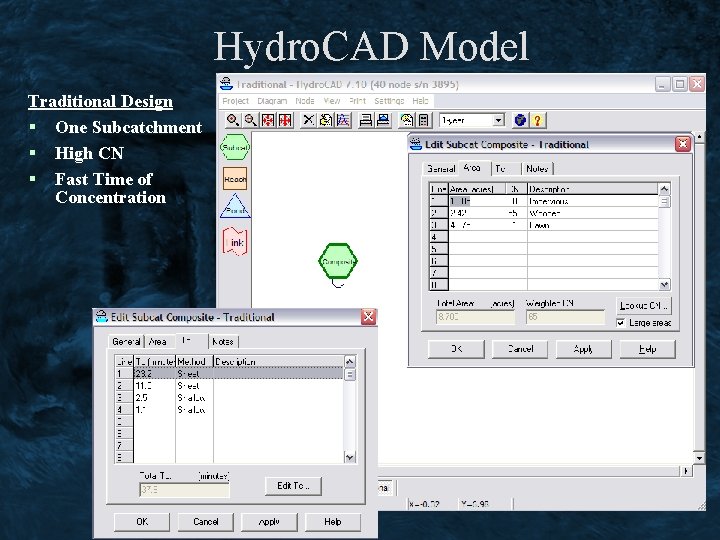Click Help in the Tc dialog
This screenshot has height=540, width=720.
333,522
